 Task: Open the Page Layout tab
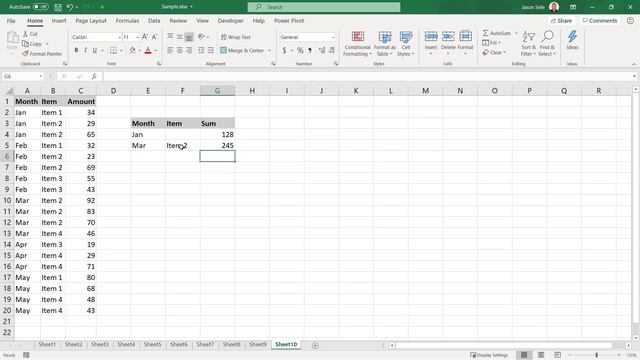click(x=91, y=20)
